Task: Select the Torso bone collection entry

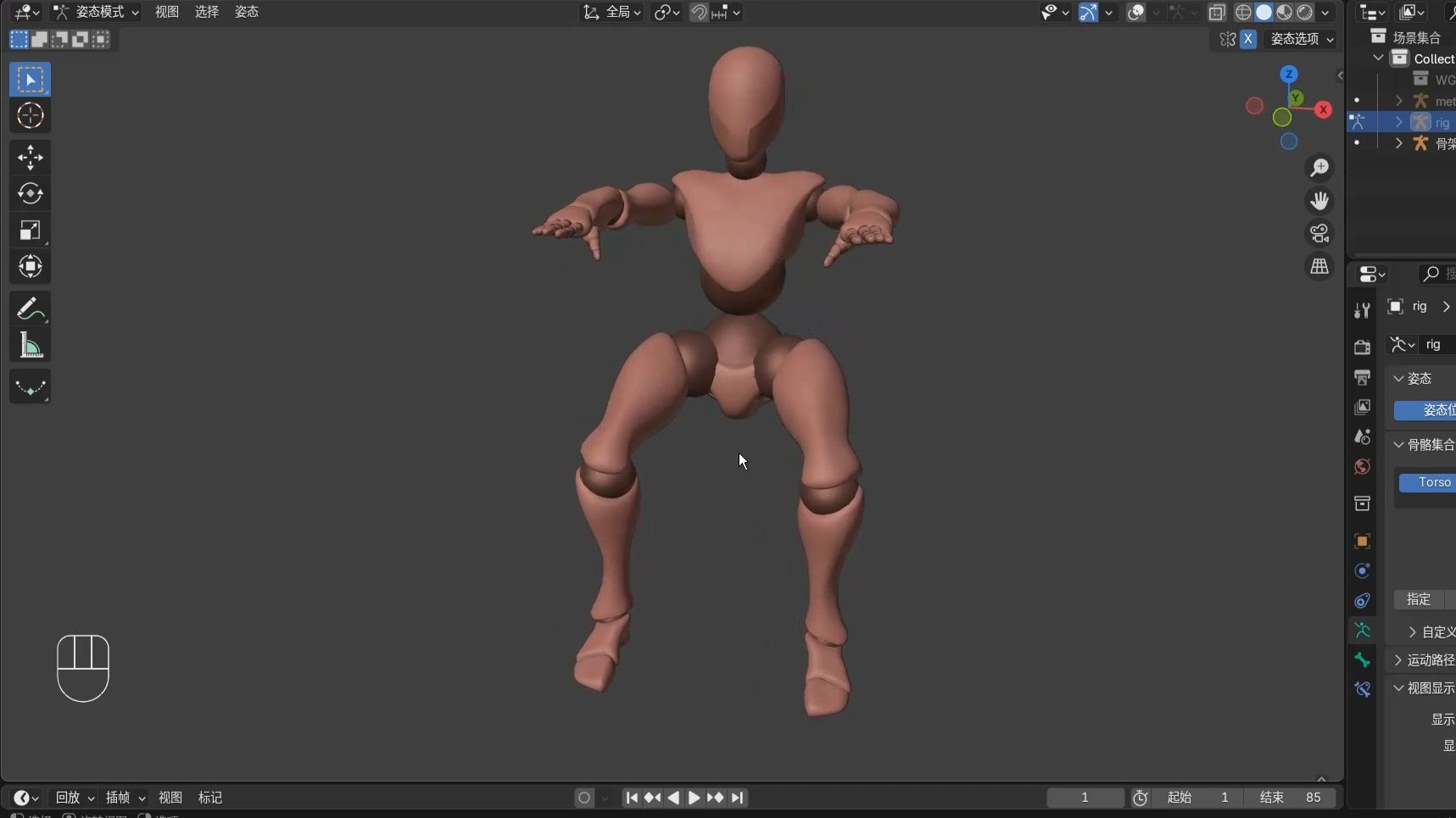Action: (x=1432, y=481)
